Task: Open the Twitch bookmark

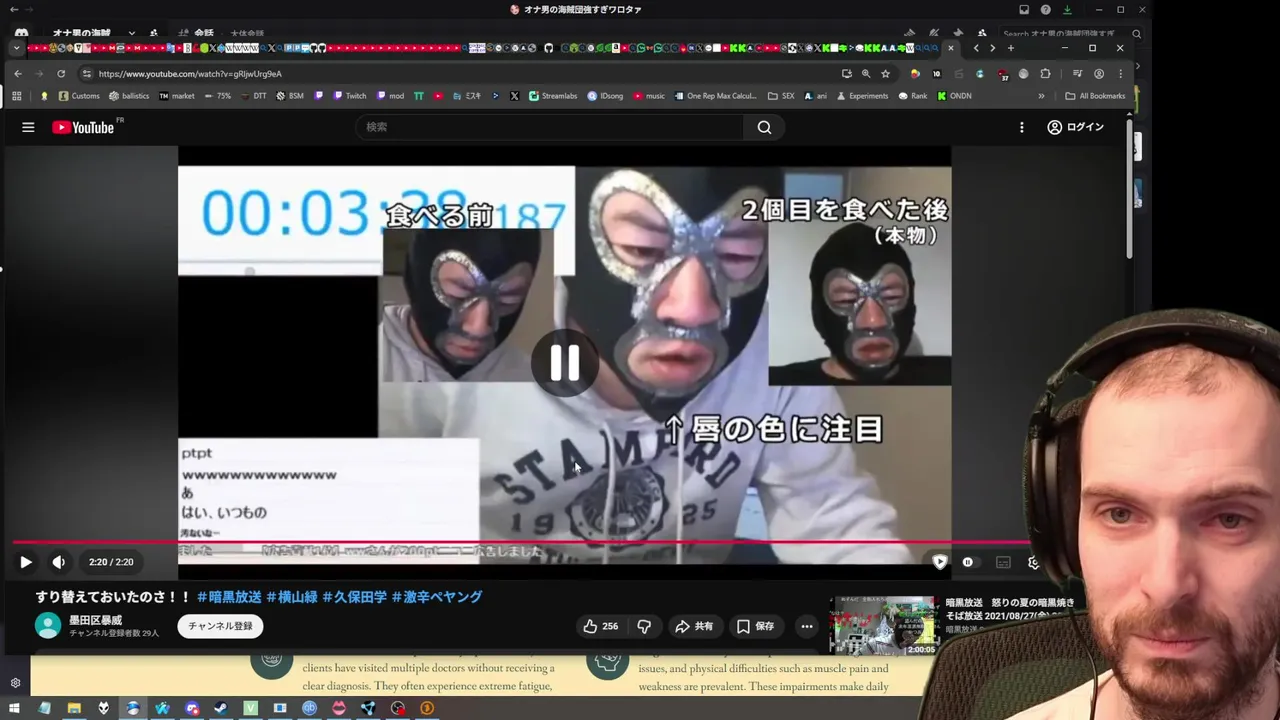Action: (x=349, y=96)
